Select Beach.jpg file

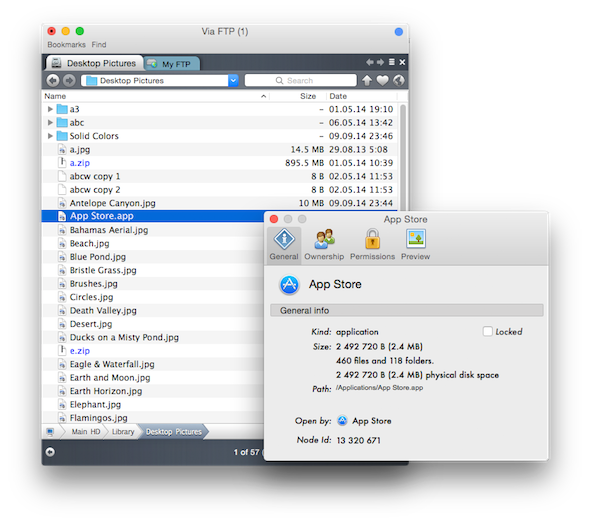tap(89, 243)
